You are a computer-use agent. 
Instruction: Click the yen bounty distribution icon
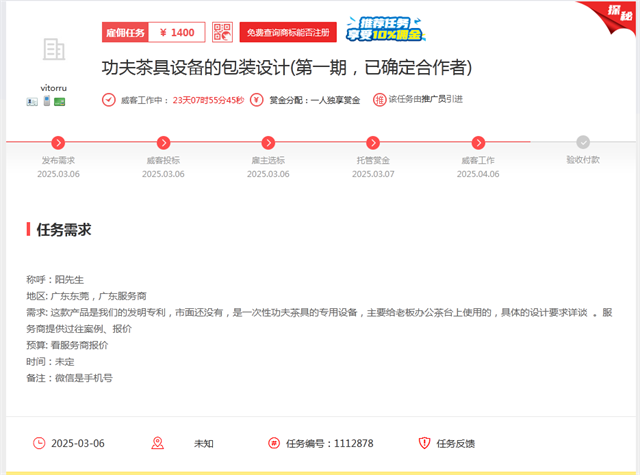tap(257, 100)
